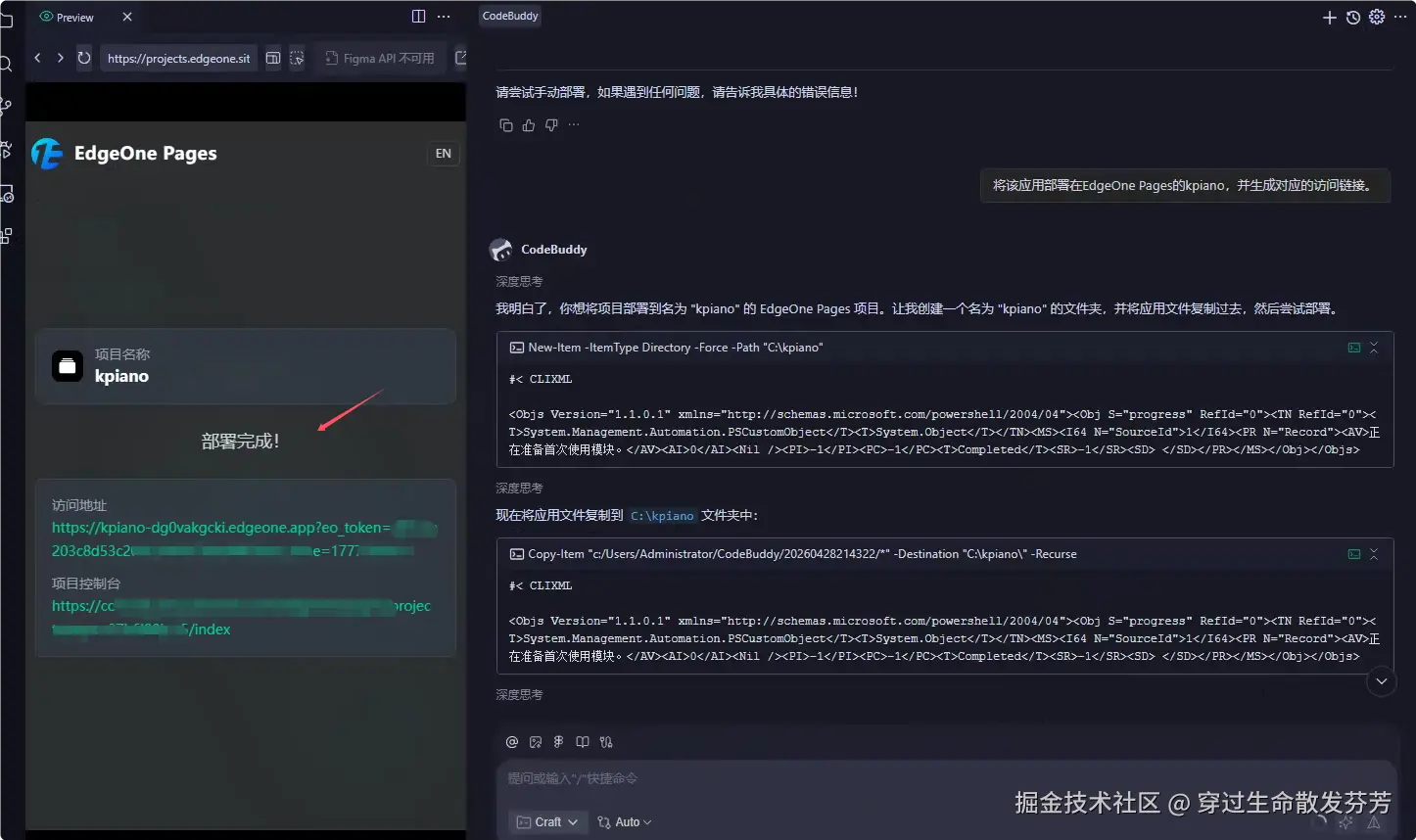Expand the first 深度思考 section
Image resolution: width=1416 pixels, height=840 pixels.
[519, 282]
